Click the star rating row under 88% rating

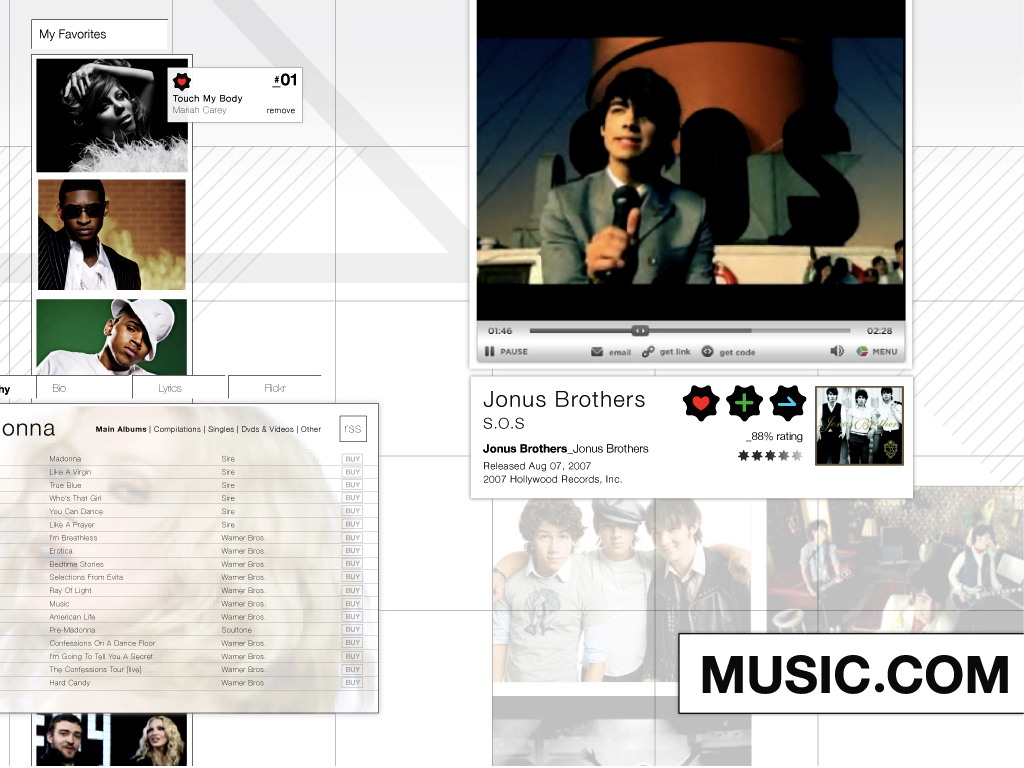[770, 456]
